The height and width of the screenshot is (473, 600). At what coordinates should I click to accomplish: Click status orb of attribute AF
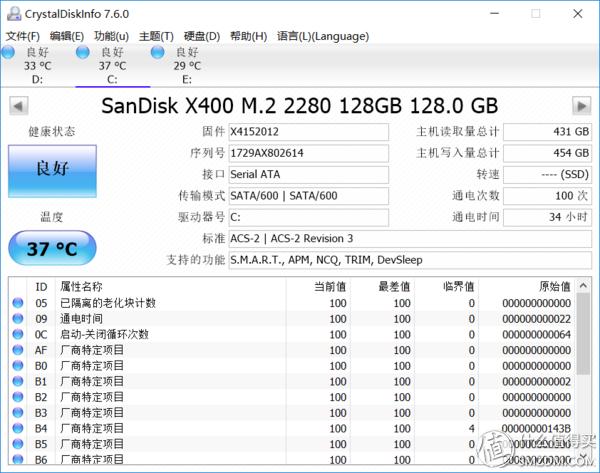click(x=18, y=350)
